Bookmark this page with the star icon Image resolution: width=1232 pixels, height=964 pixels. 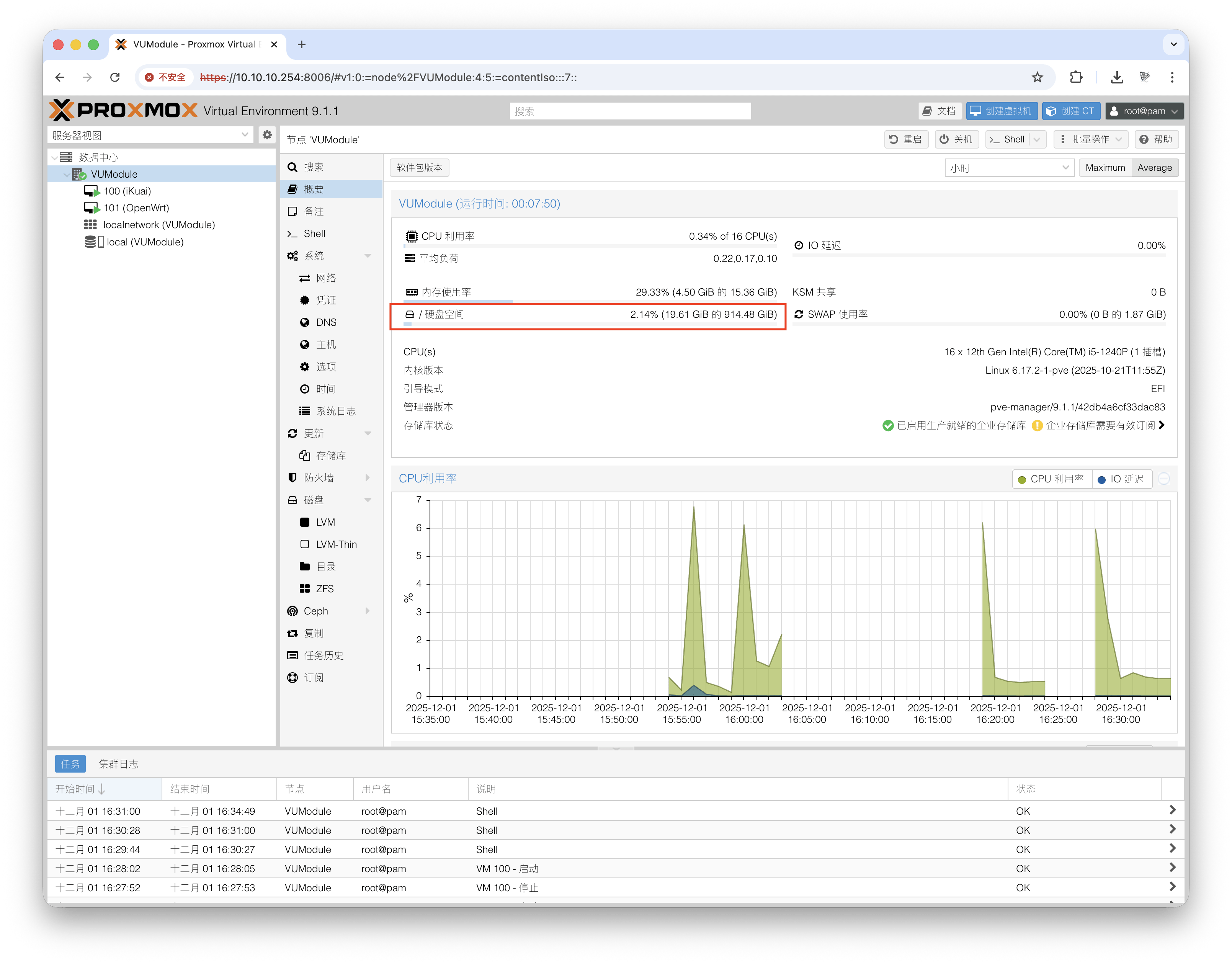tap(1037, 77)
